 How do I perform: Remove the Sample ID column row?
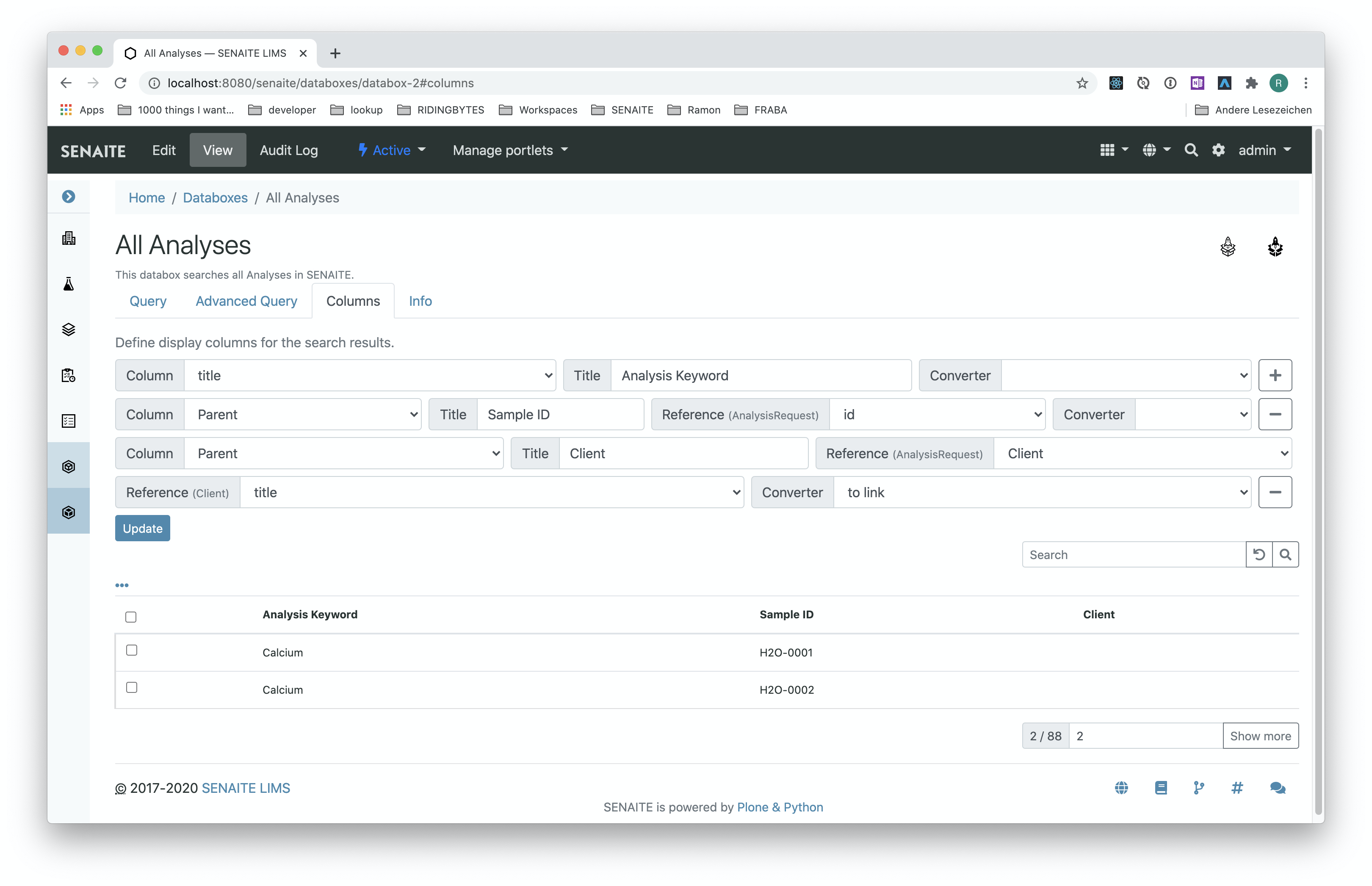click(x=1275, y=414)
